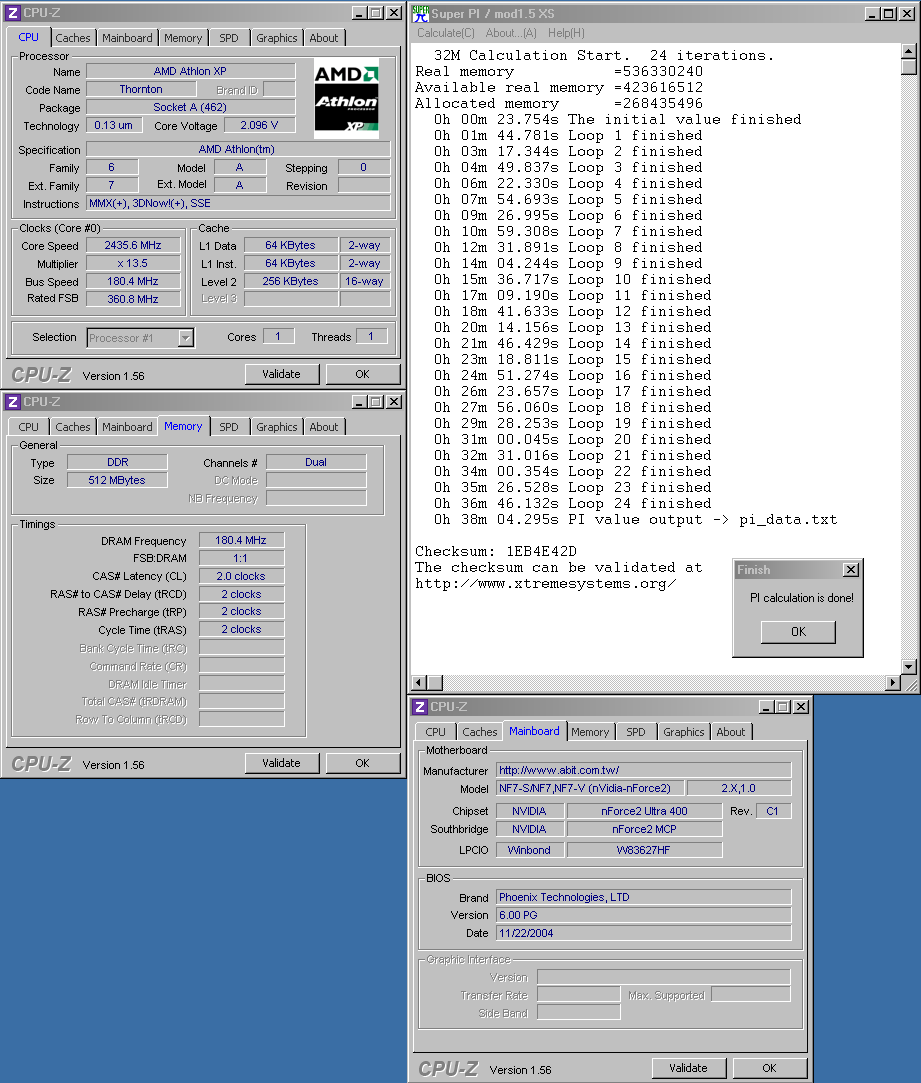Open the SPD tab in the Mainboard CPU-Z window

click(636, 732)
